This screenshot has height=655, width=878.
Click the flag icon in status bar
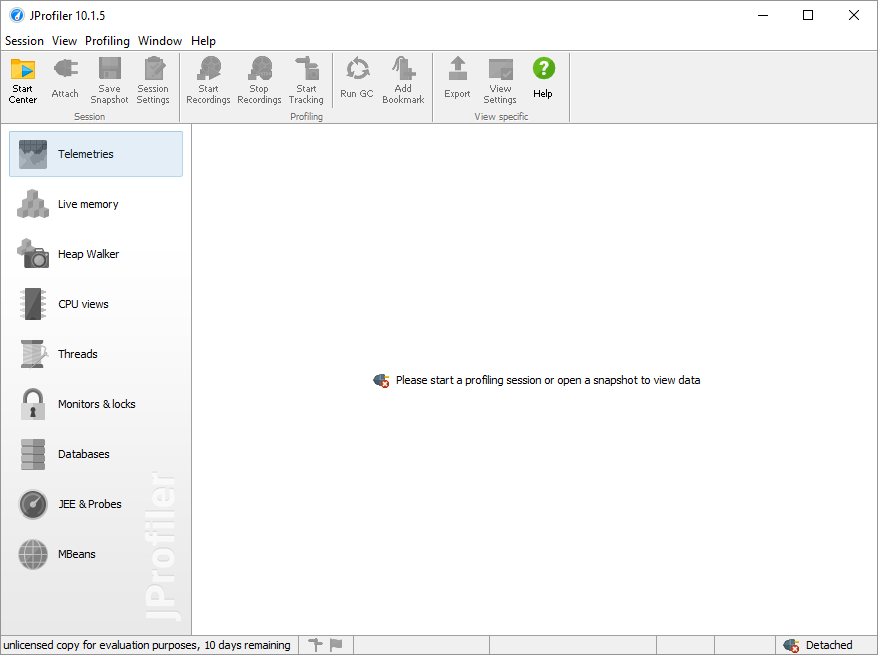point(336,645)
